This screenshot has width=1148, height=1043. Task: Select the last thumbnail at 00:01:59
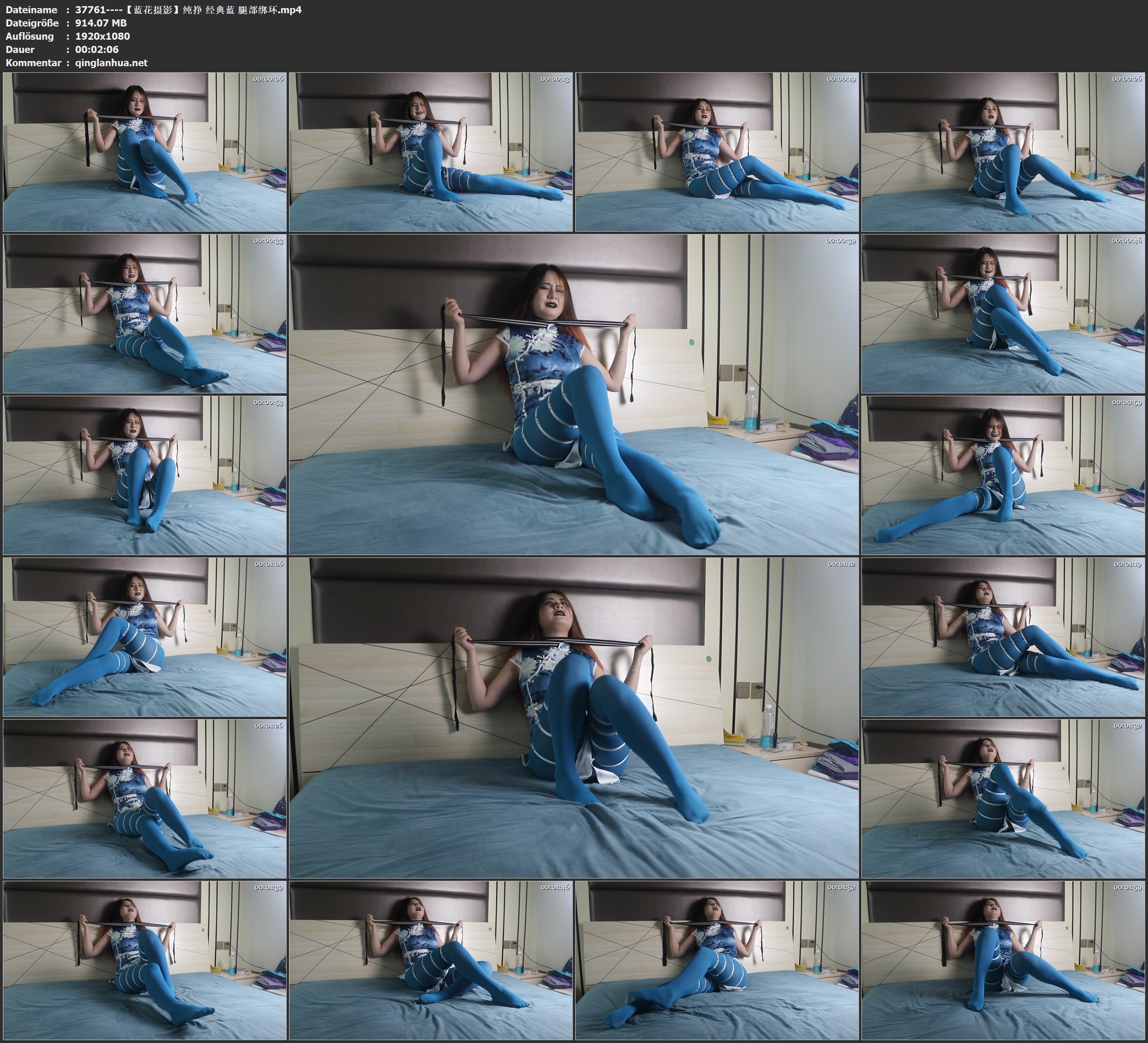point(1003,960)
